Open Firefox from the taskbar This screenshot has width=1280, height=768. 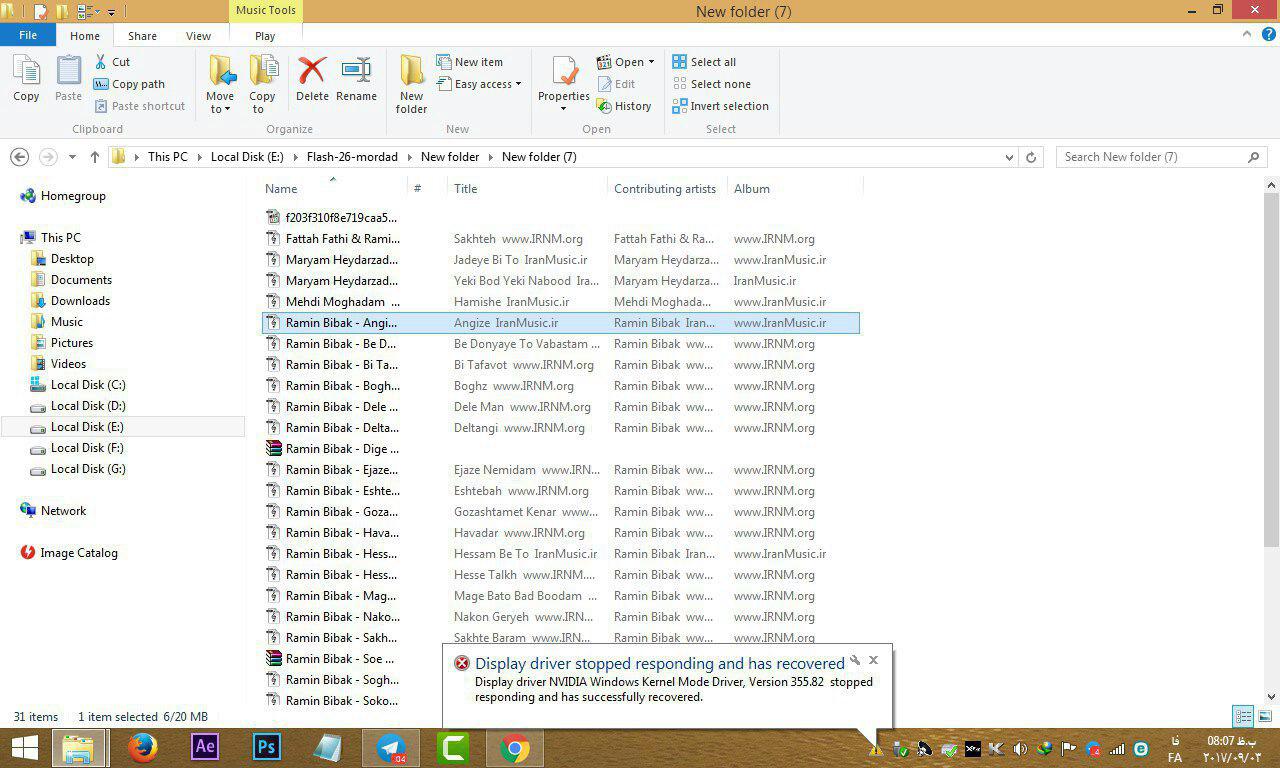[x=143, y=748]
